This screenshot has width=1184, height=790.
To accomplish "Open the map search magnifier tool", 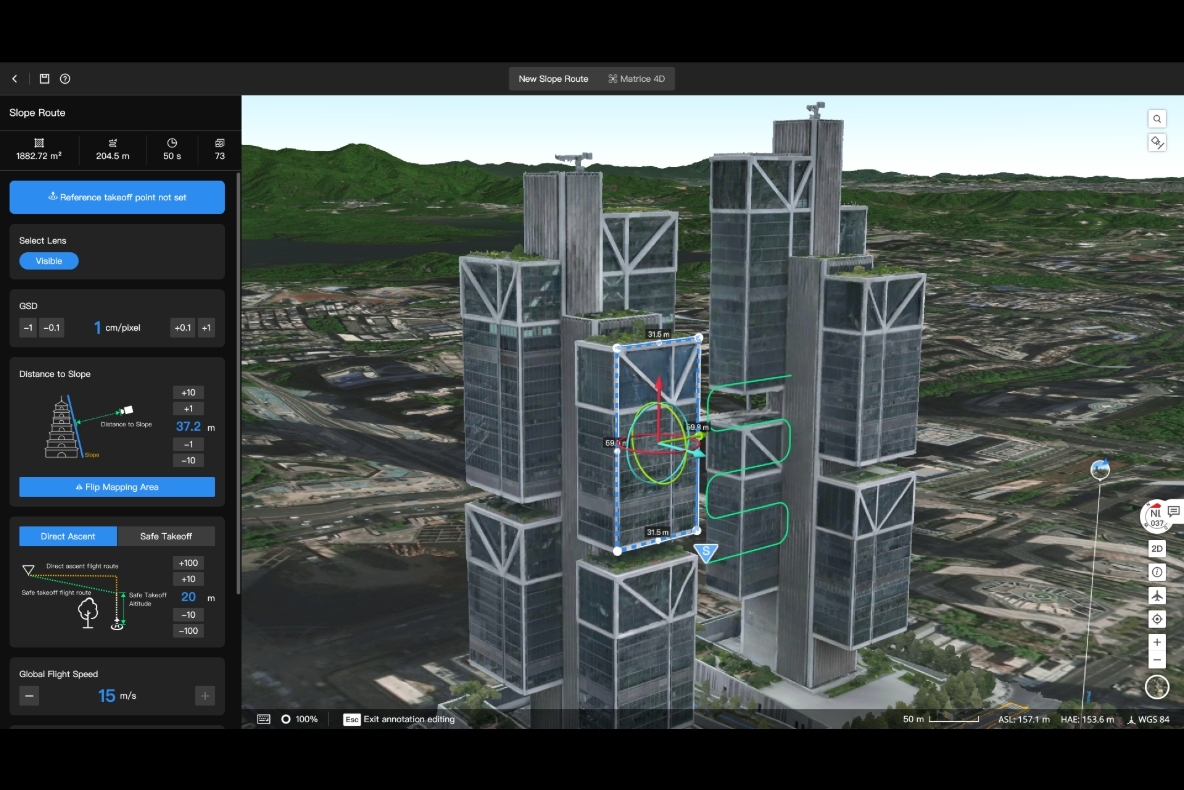I will pyautogui.click(x=1157, y=118).
